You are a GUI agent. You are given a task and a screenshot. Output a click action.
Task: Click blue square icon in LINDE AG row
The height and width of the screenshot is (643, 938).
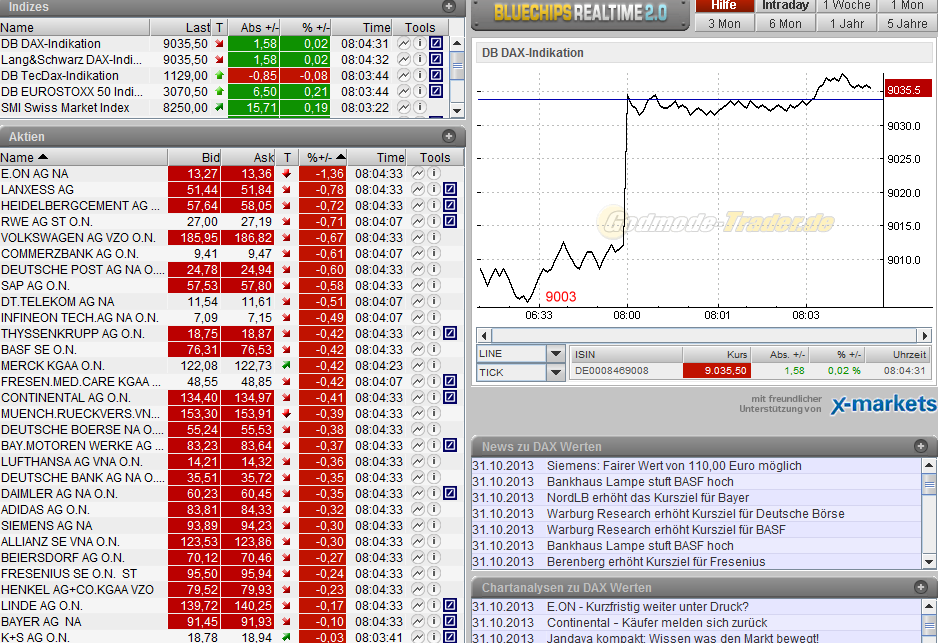[x=450, y=605]
